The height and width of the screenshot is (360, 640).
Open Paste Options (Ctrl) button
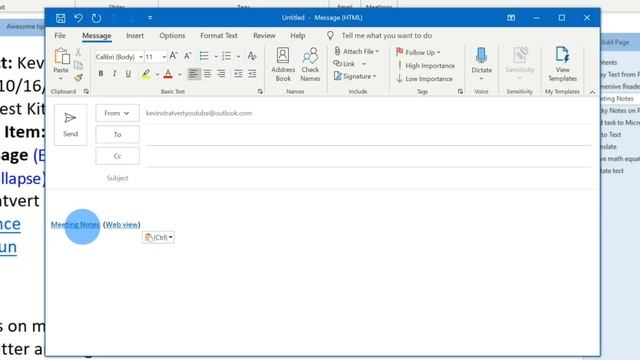coord(158,237)
